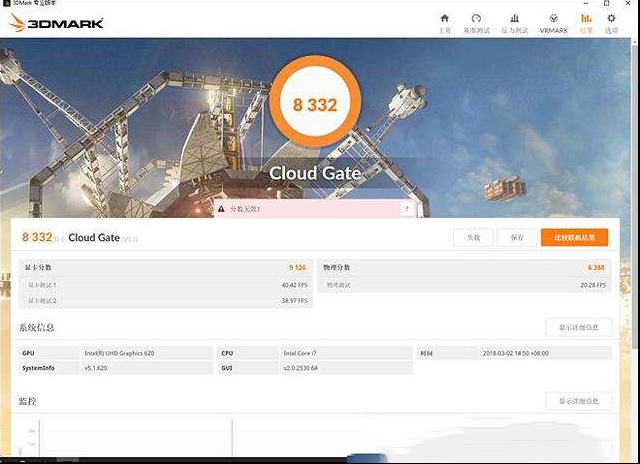The width and height of the screenshot is (640, 464).
Task: Click the SystemInfo version v5.1.620 value
Action: click(96, 368)
